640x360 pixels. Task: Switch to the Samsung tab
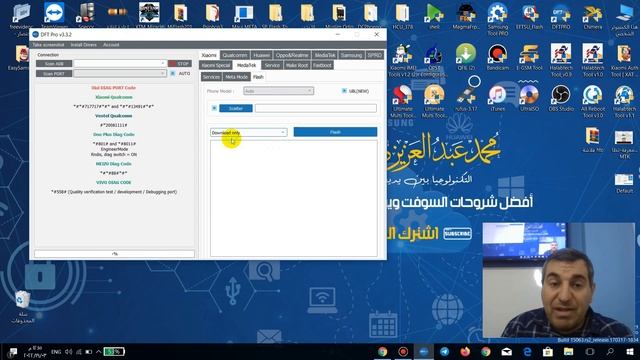351,55
